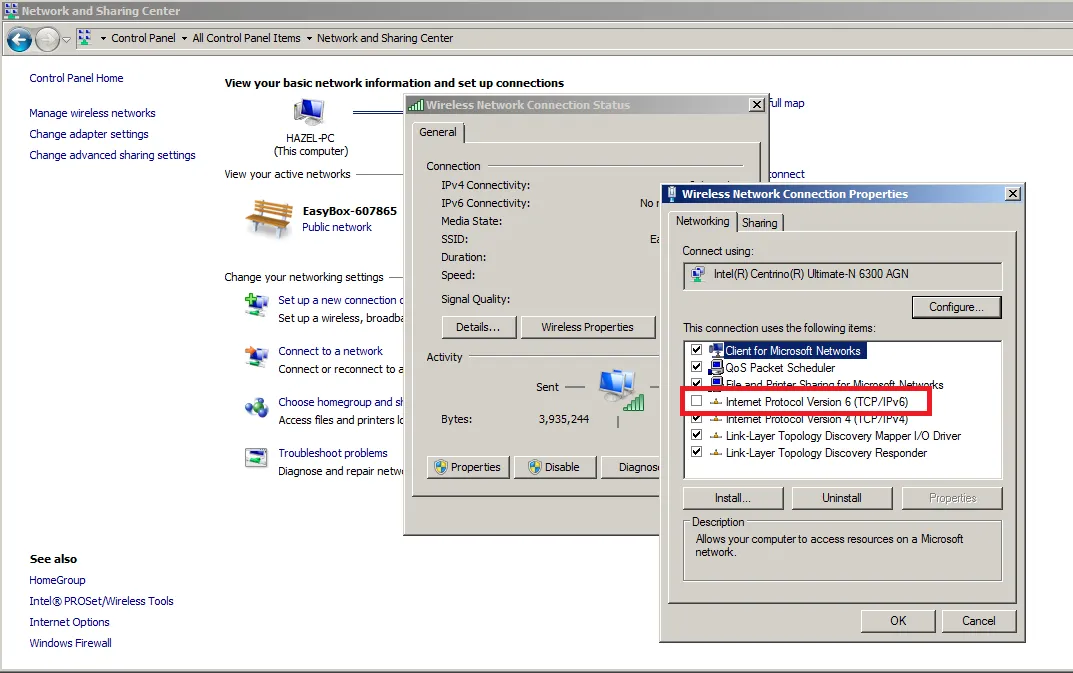Open Set up a new connection link
The image size is (1073, 673).
click(340, 300)
